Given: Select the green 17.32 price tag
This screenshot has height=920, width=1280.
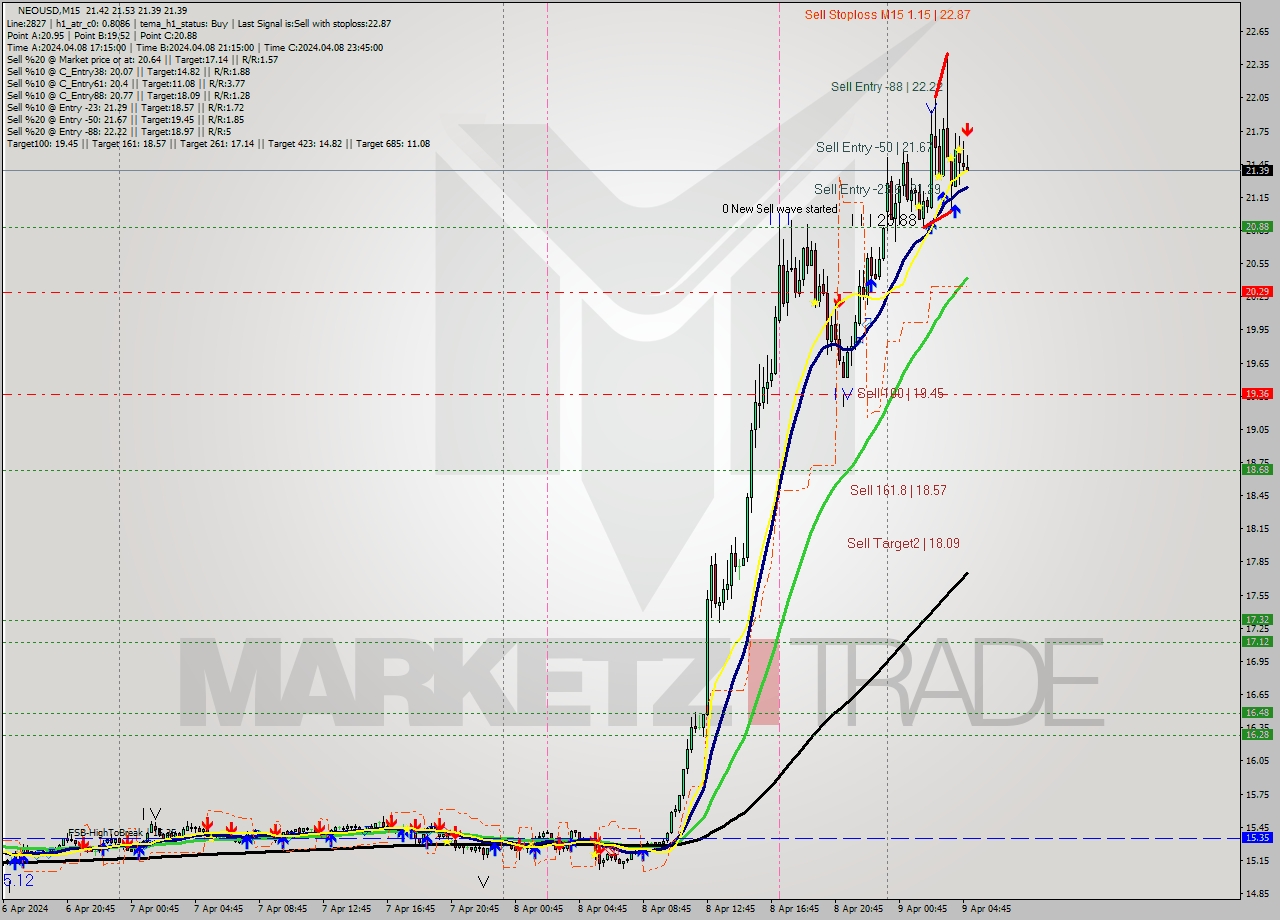Looking at the screenshot, I should (x=1257, y=620).
